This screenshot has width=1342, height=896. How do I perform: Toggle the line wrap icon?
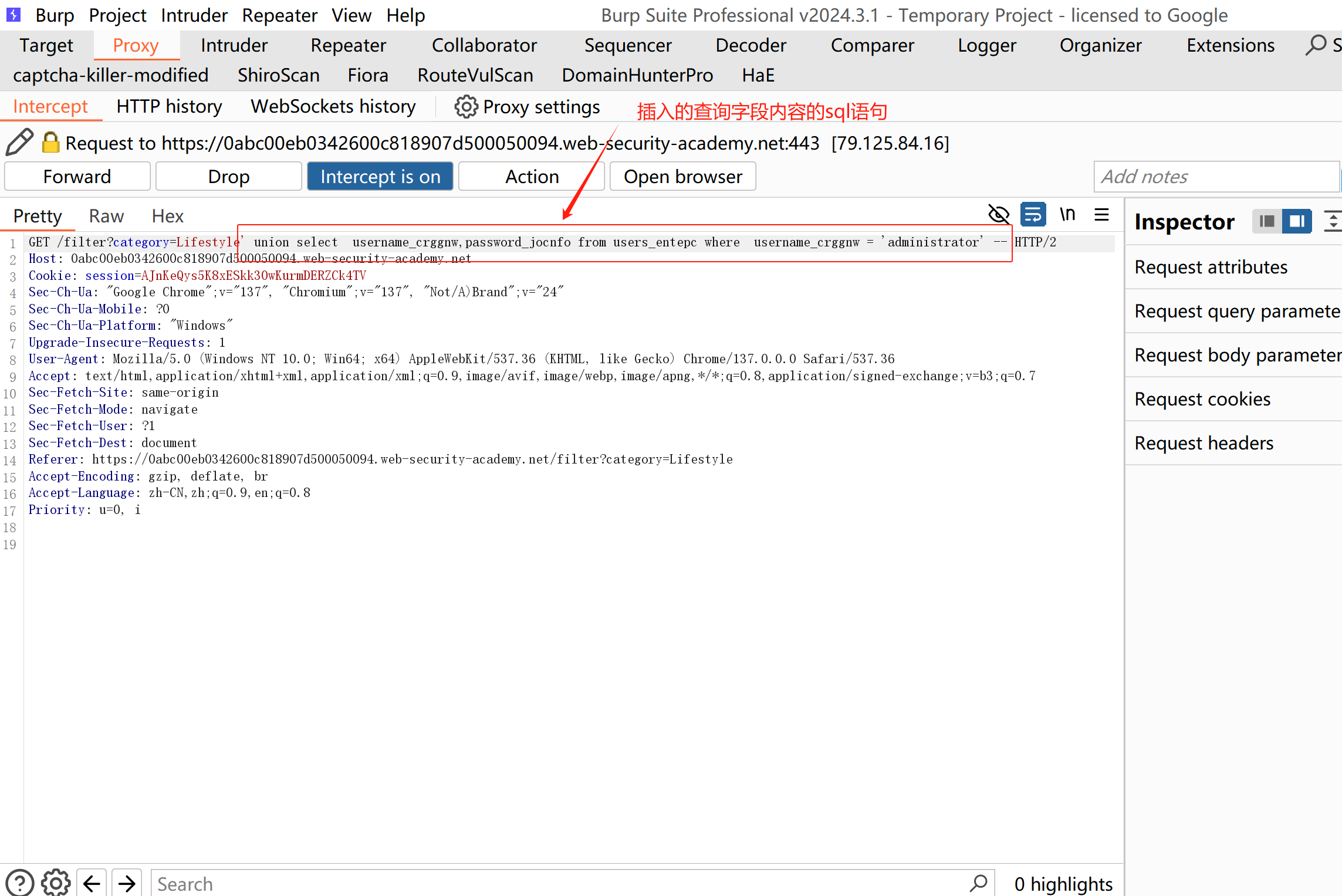tap(1033, 215)
